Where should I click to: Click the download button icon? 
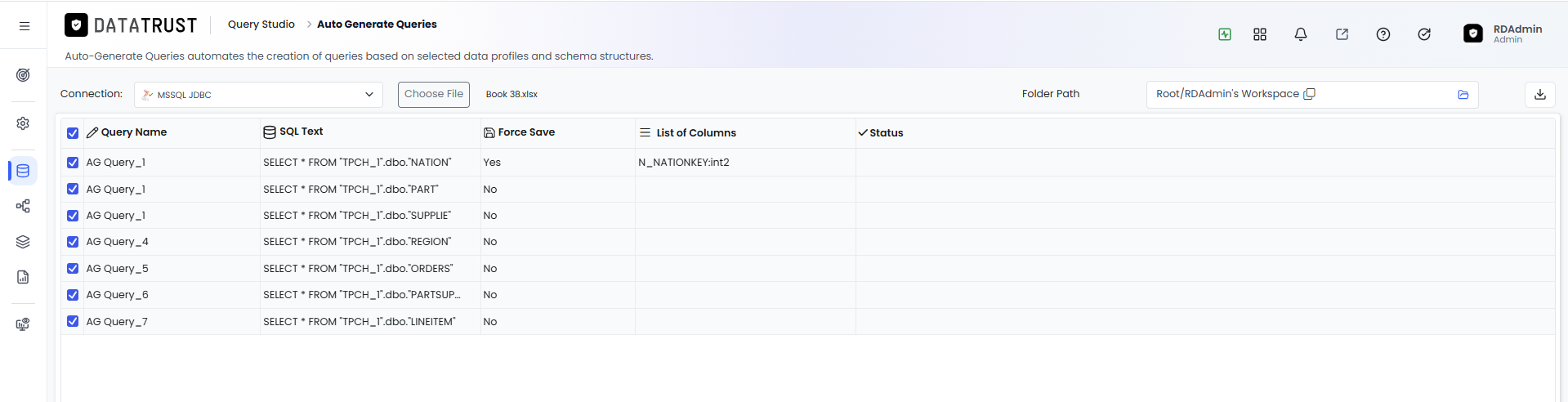pyautogui.click(x=1540, y=95)
